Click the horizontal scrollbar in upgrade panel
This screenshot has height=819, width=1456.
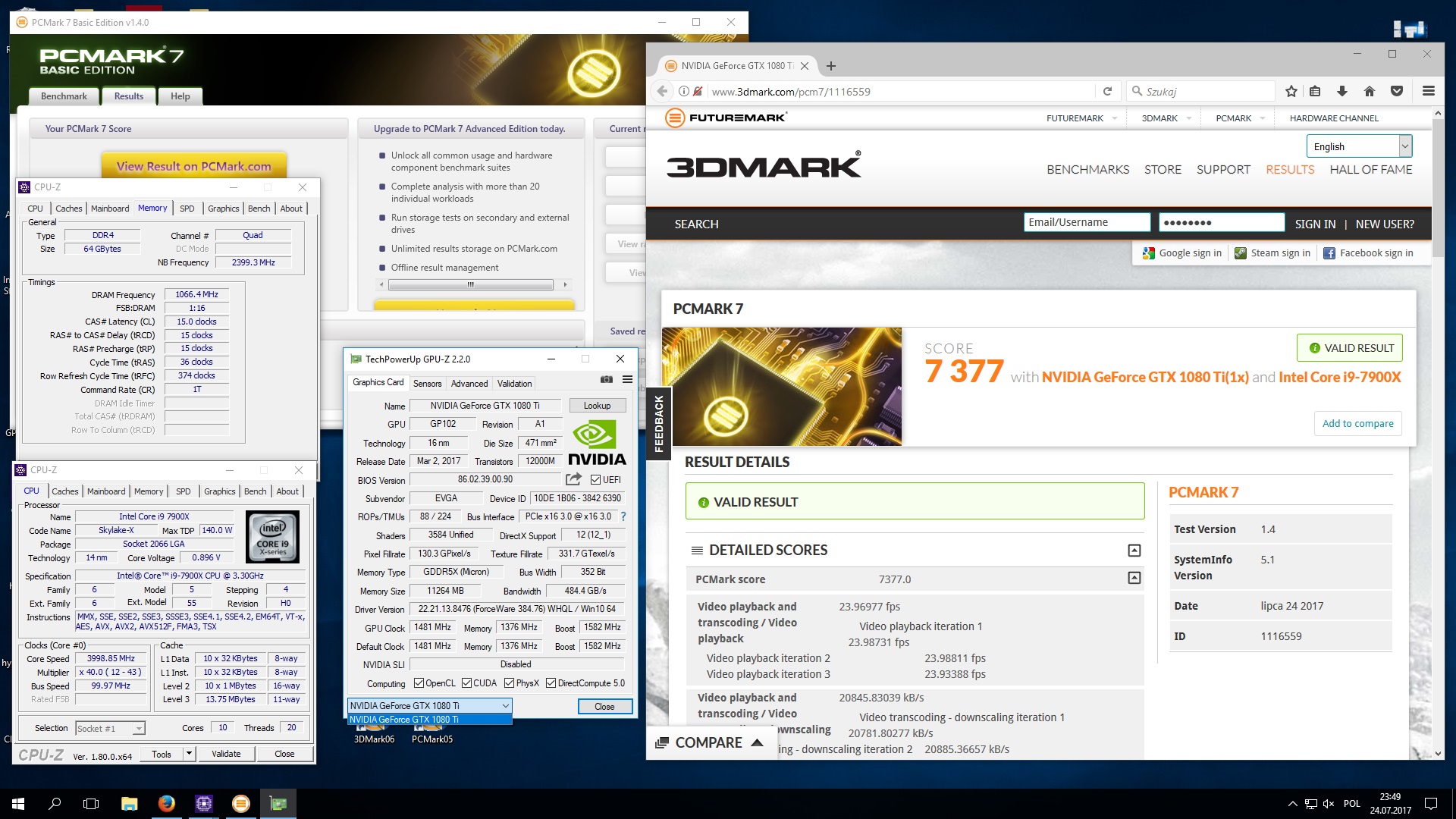pos(471,285)
